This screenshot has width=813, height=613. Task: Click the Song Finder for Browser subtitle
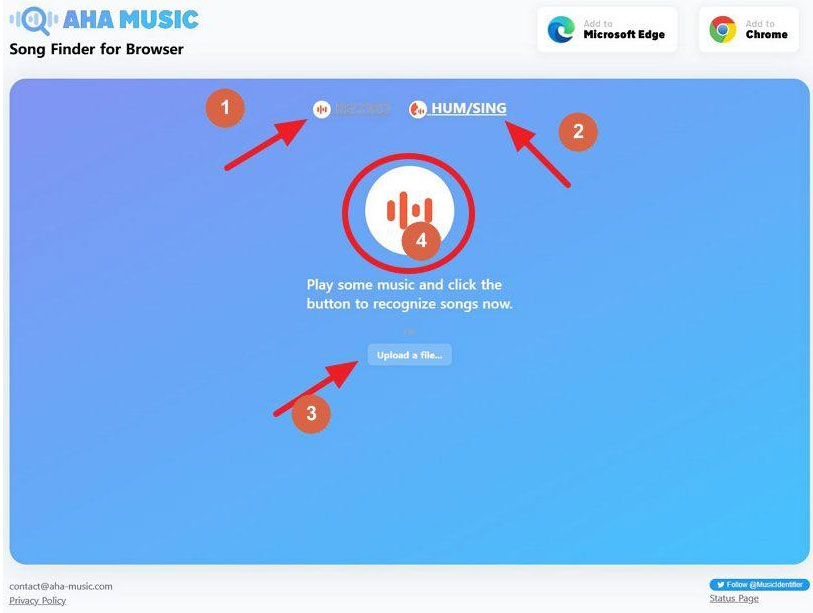tap(96, 49)
